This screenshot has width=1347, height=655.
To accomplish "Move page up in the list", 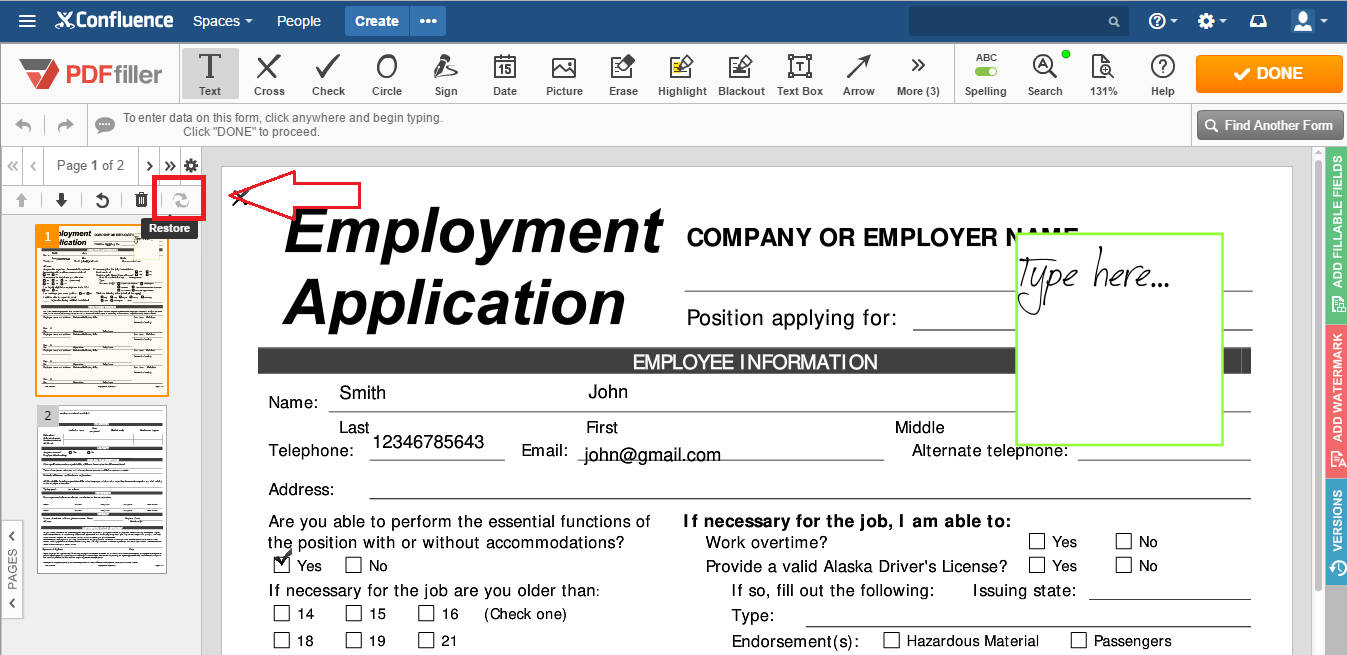I will pos(22,200).
